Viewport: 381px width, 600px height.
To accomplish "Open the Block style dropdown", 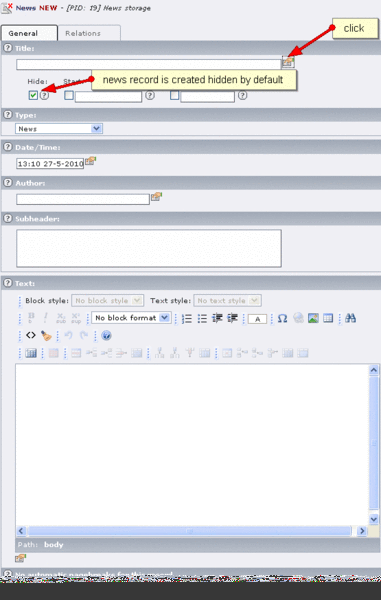I will pos(107,300).
